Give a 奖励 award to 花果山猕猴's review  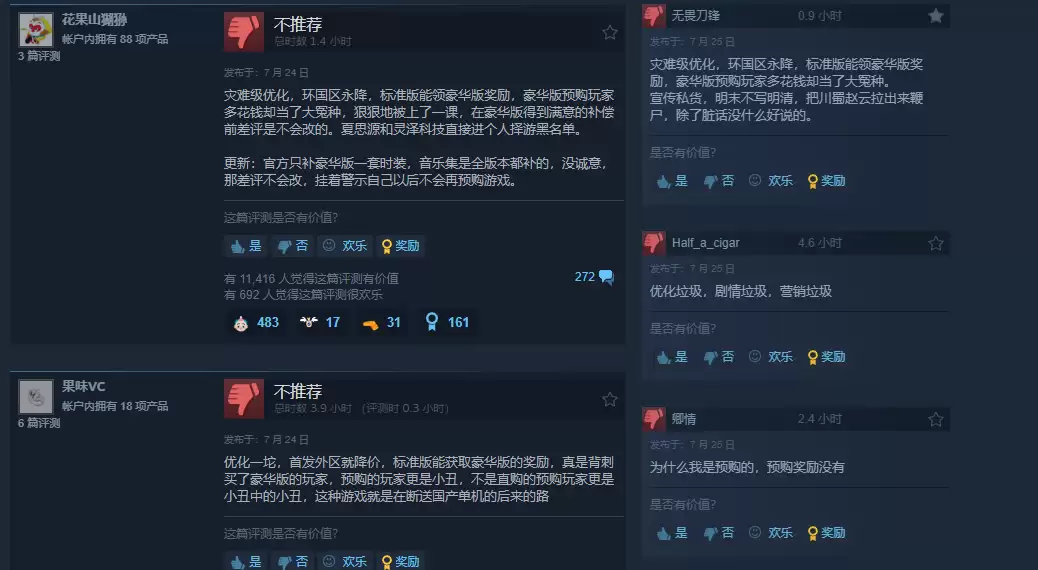[401, 246]
